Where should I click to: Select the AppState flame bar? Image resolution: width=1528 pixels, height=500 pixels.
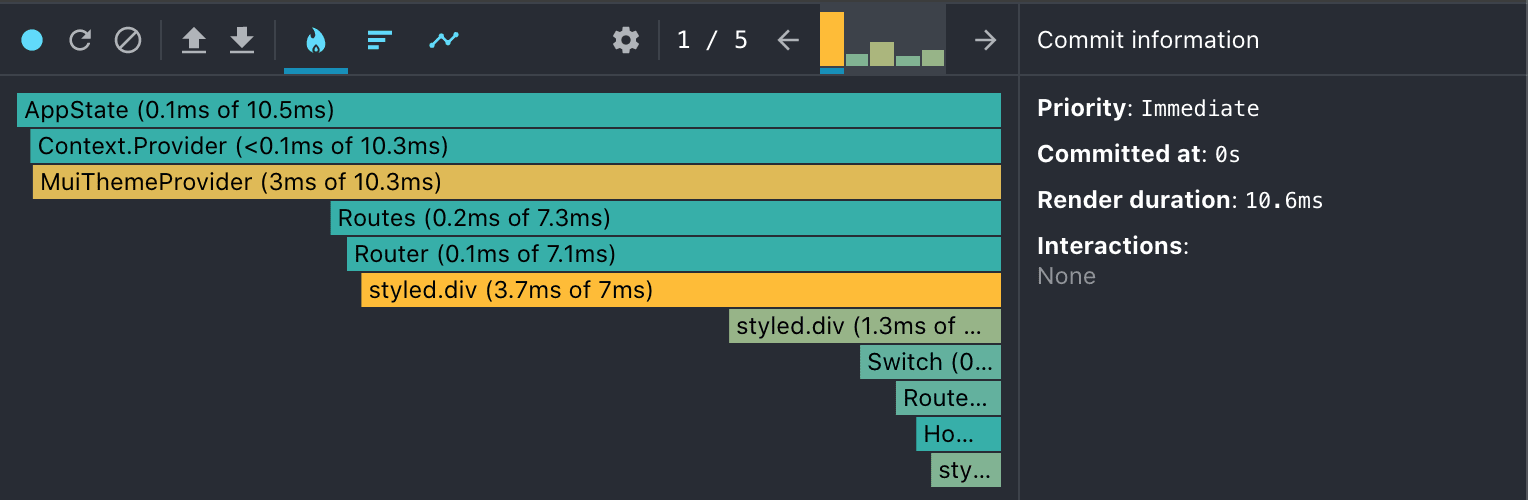pos(508,110)
